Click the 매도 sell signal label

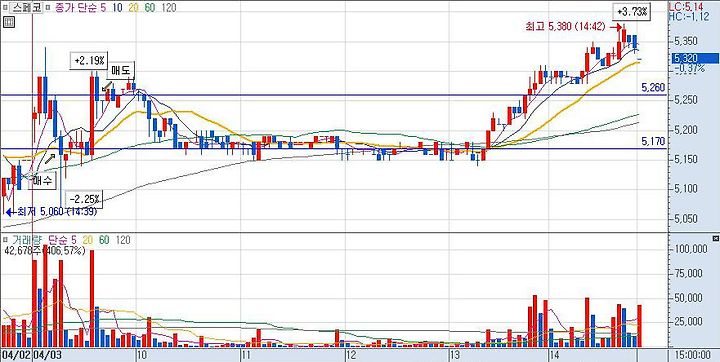click(121, 70)
